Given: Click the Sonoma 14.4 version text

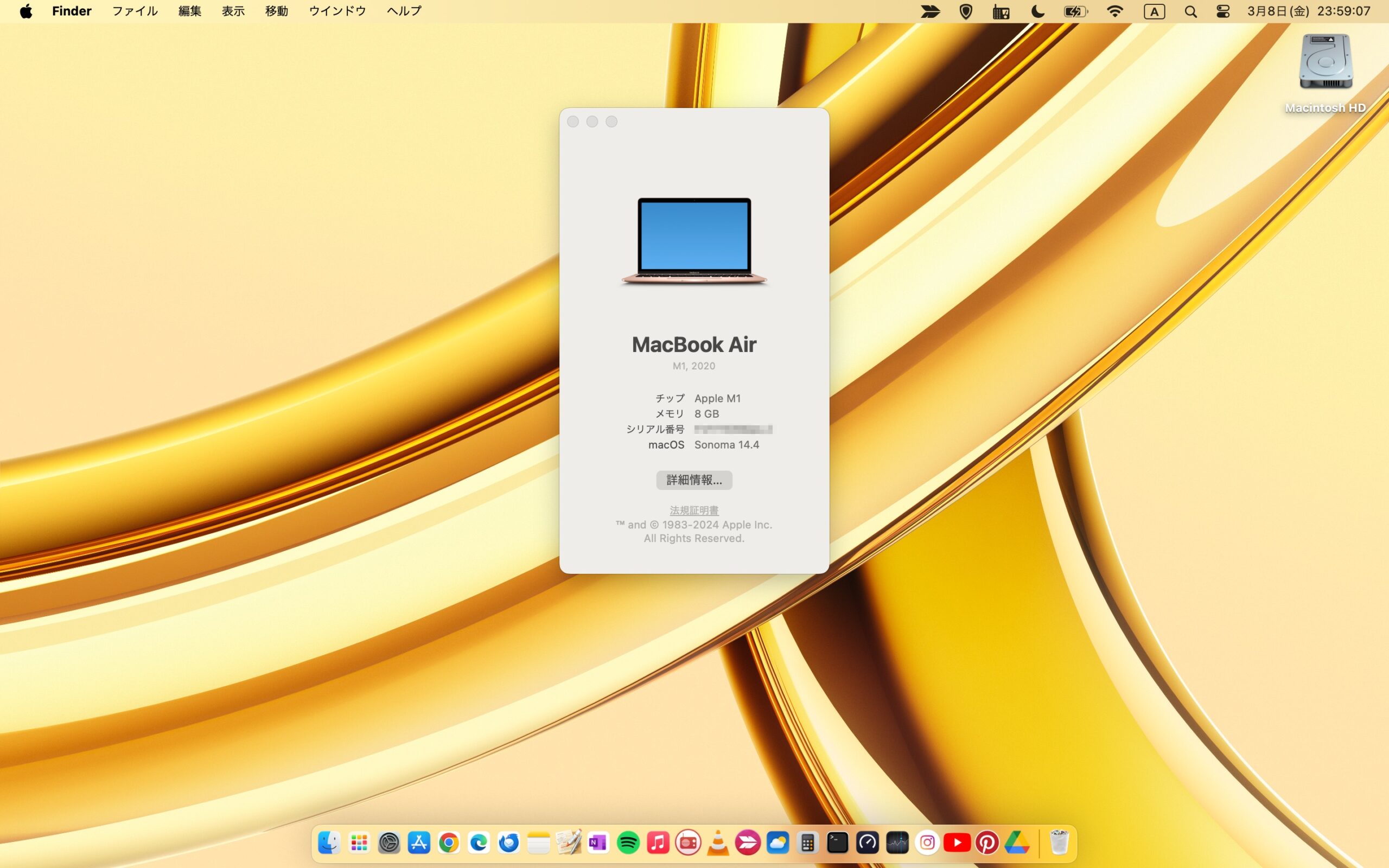Looking at the screenshot, I should tap(727, 445).
